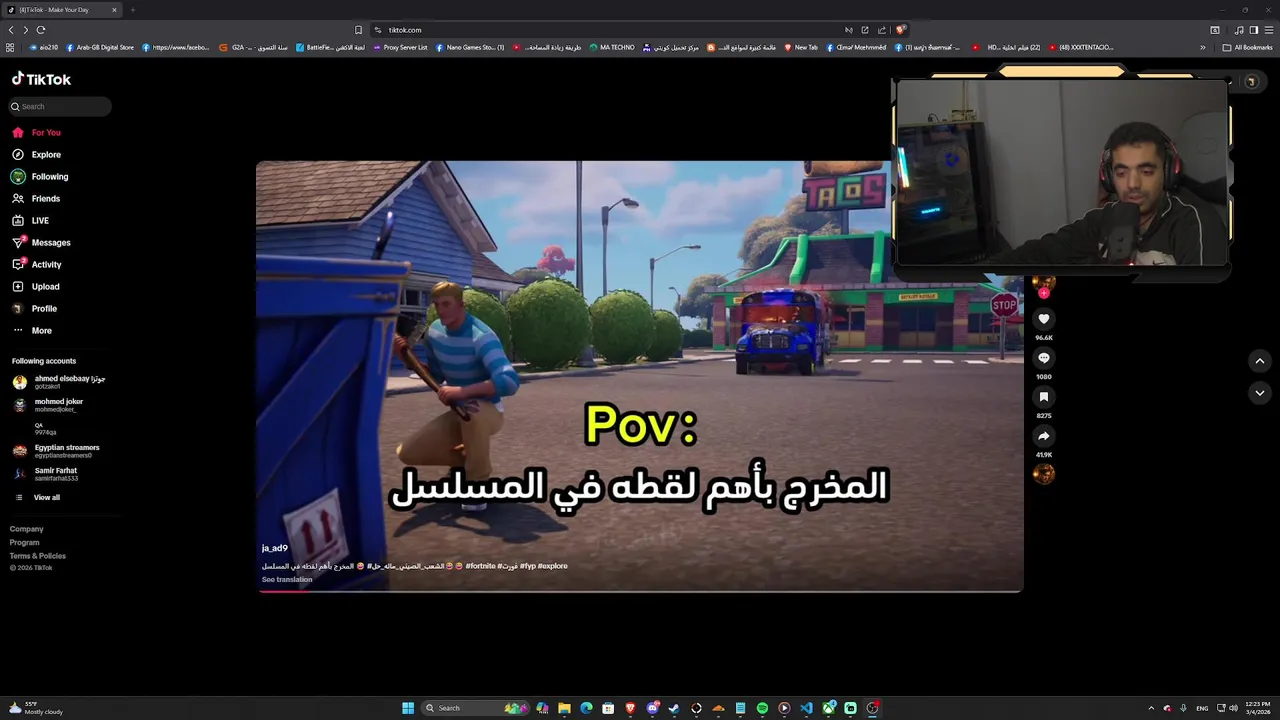Image resolution: width=1280 pixels, height=720 pixels.
Task: Open ahmed elsebaay followed account
Action: tap(60, 382)
